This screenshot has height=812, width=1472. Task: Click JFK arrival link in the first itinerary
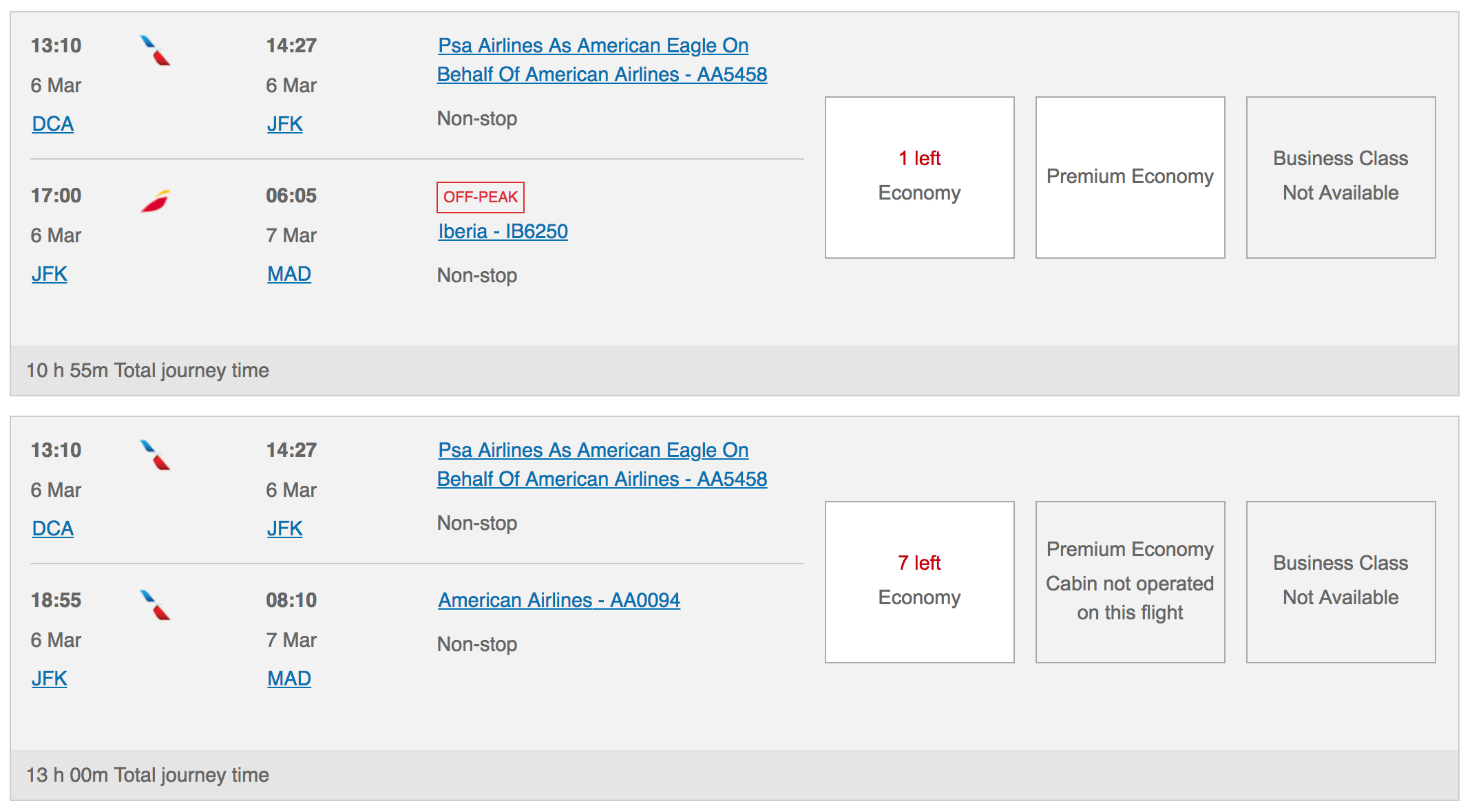click(285, 124)
